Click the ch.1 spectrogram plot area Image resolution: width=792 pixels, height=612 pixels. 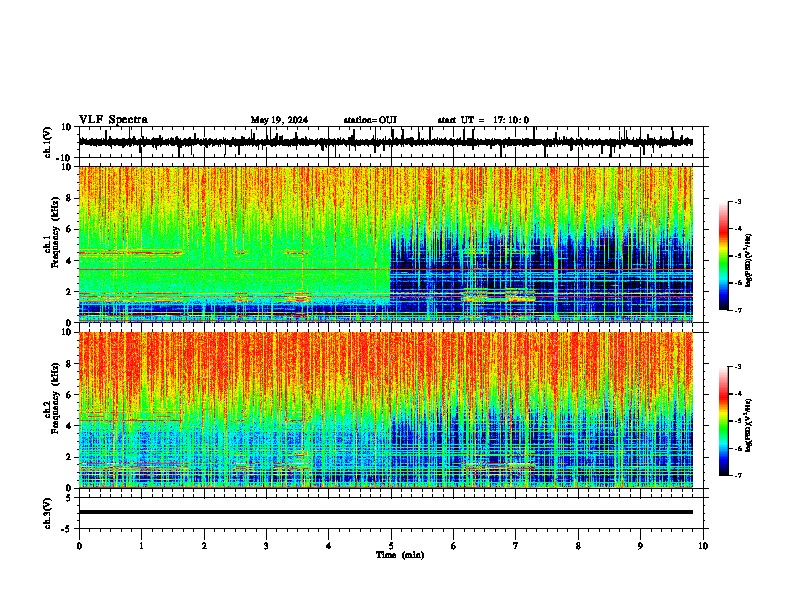(x=386, y=244)
